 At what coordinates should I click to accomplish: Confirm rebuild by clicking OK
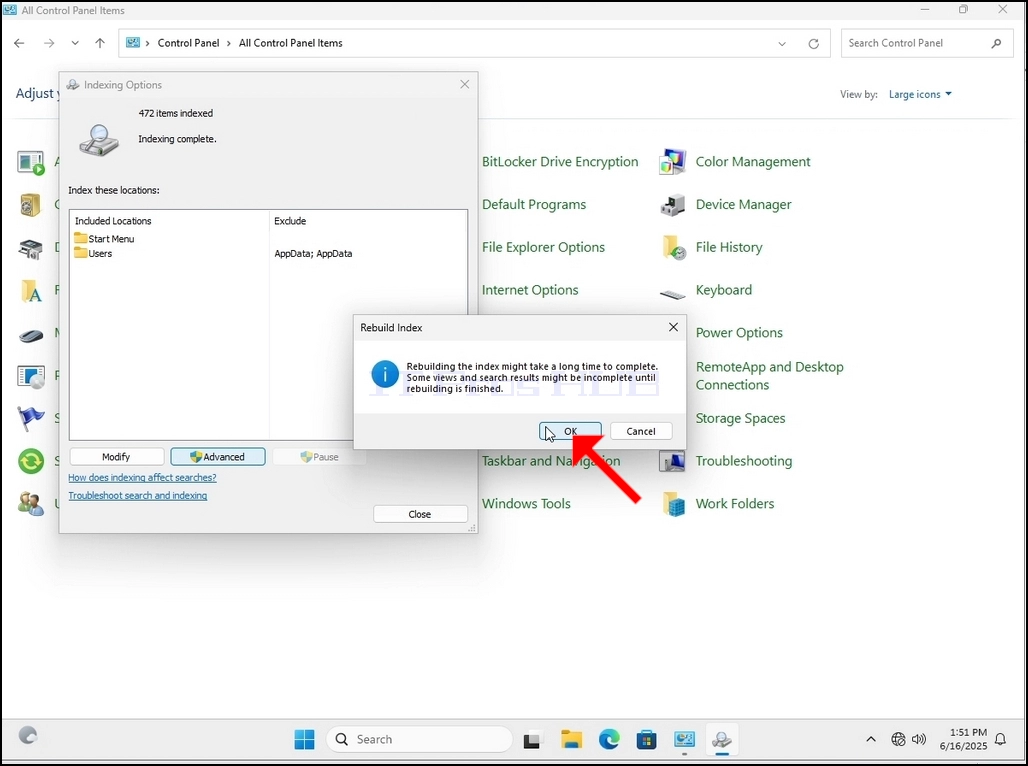pyautogui.click(x=570, y=431)
